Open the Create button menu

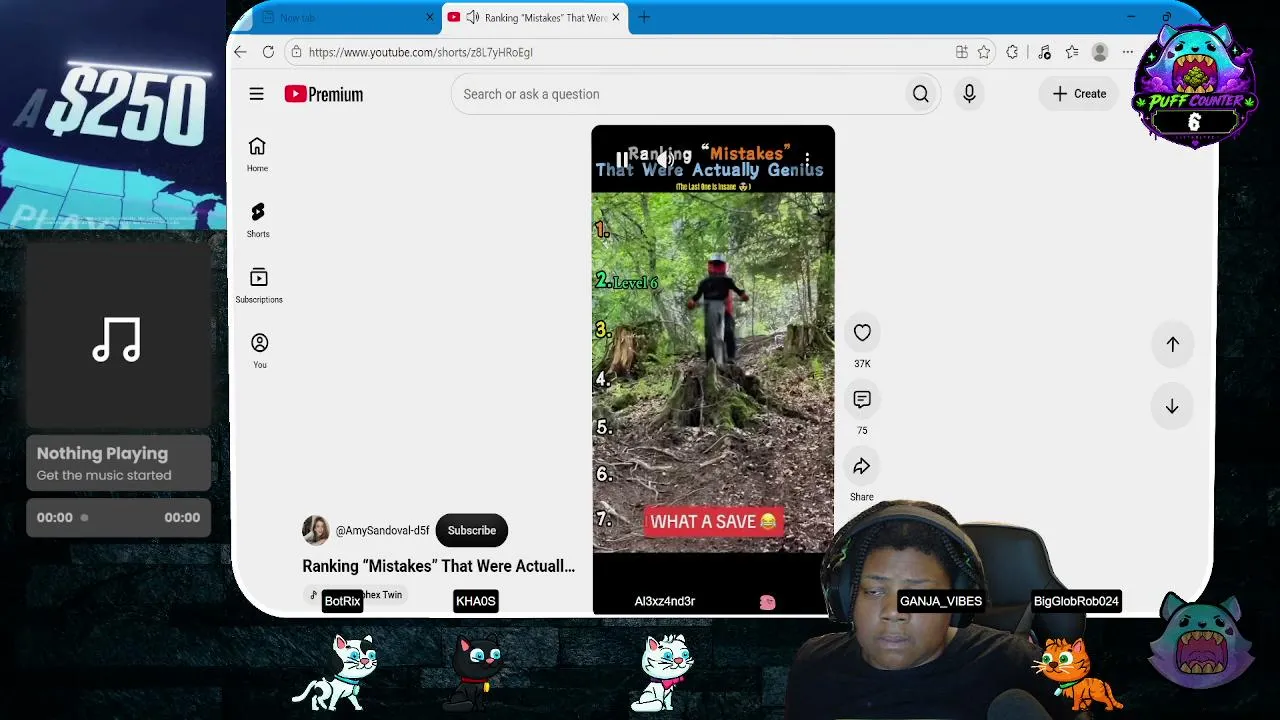[x=1079, y=94]
